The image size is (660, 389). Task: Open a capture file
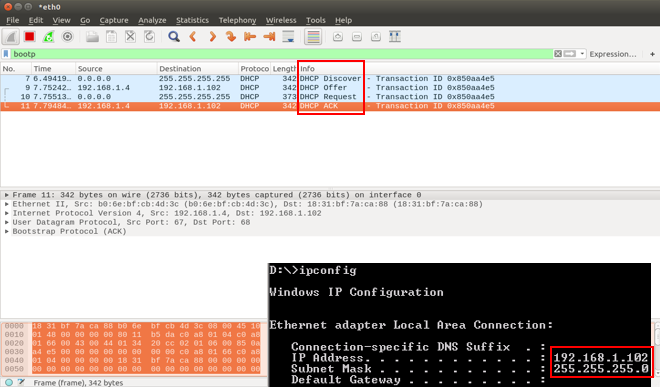pyautogui.click(x=92, y=37)
